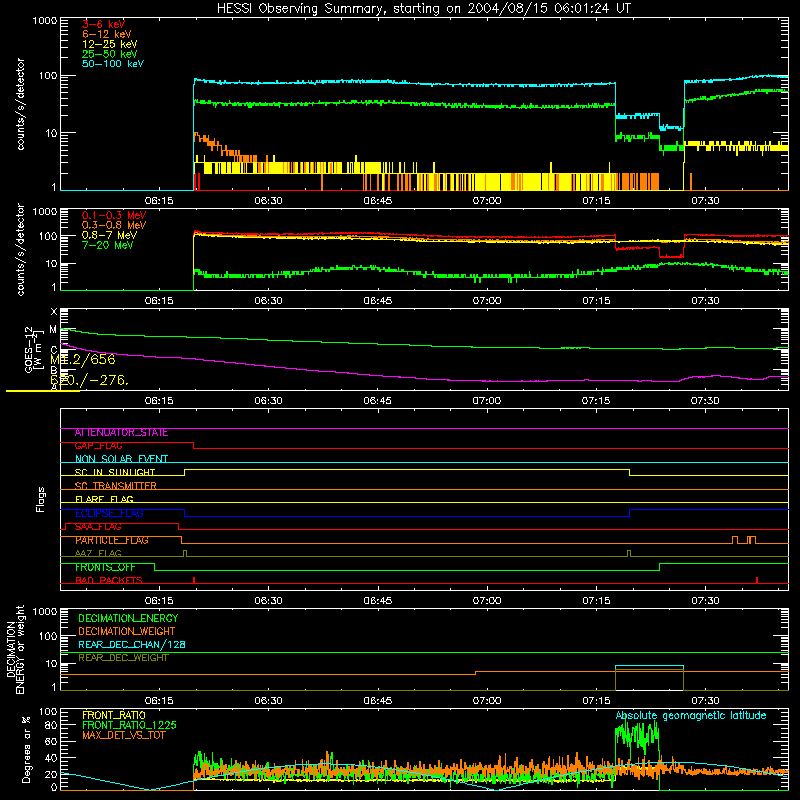Click the 07:00 tick under the flags panel
The width and height of the screenshot is (800, 800).
(487, 601)
